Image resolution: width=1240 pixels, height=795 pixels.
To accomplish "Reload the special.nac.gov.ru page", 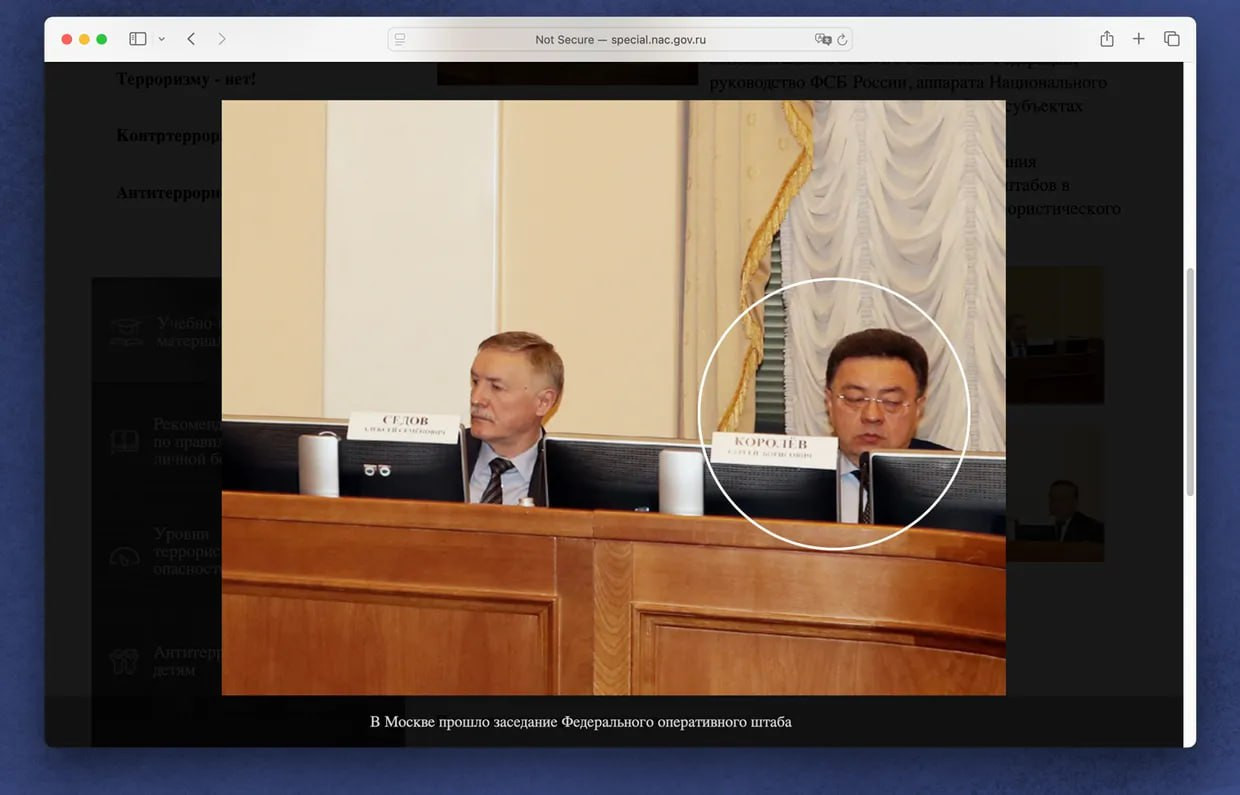I will point(842,39).
